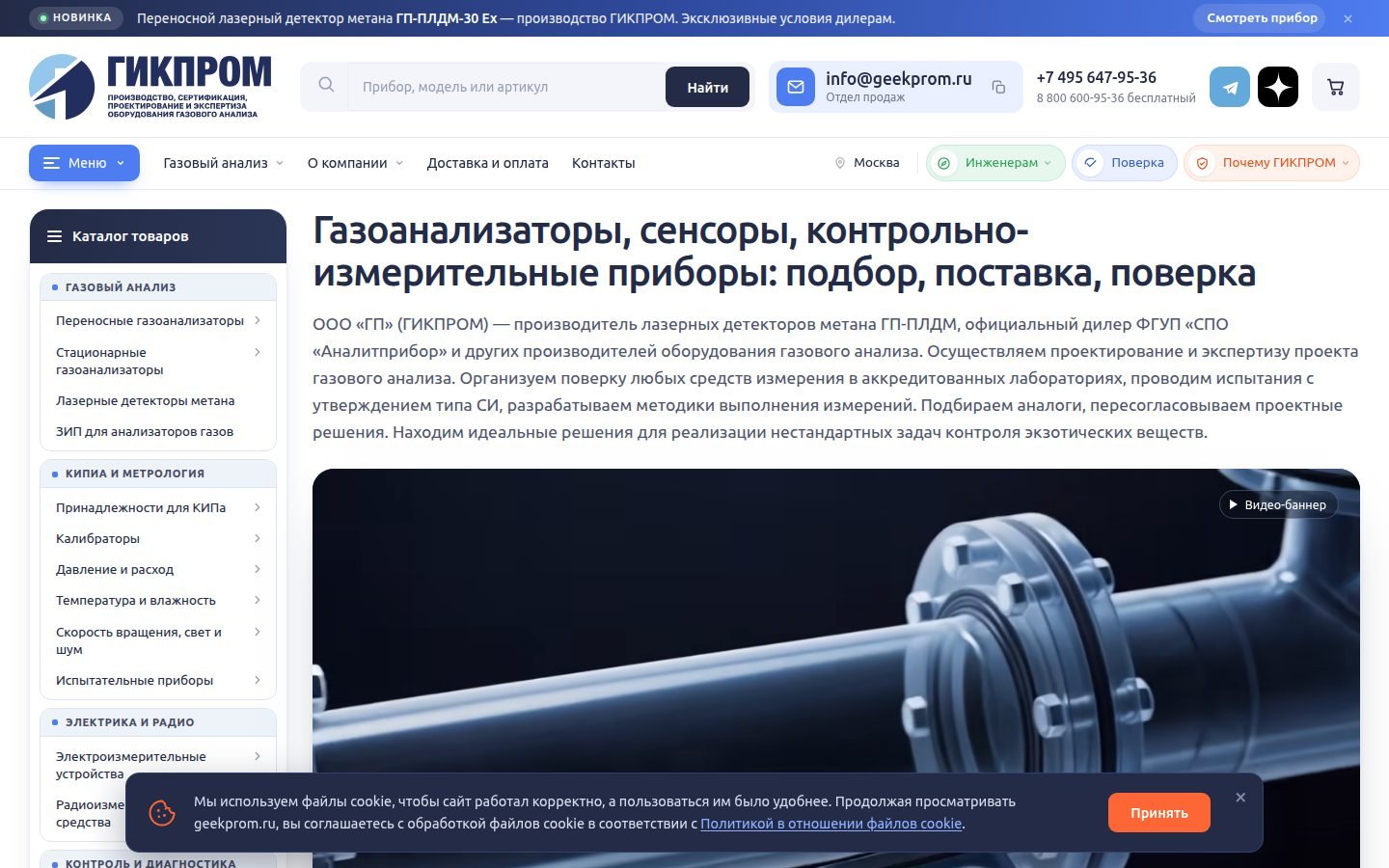Open the black star messenger icon
The width and height of the screenshot is (1389, 868).
pyautogui.click(x=1278, y=87)
